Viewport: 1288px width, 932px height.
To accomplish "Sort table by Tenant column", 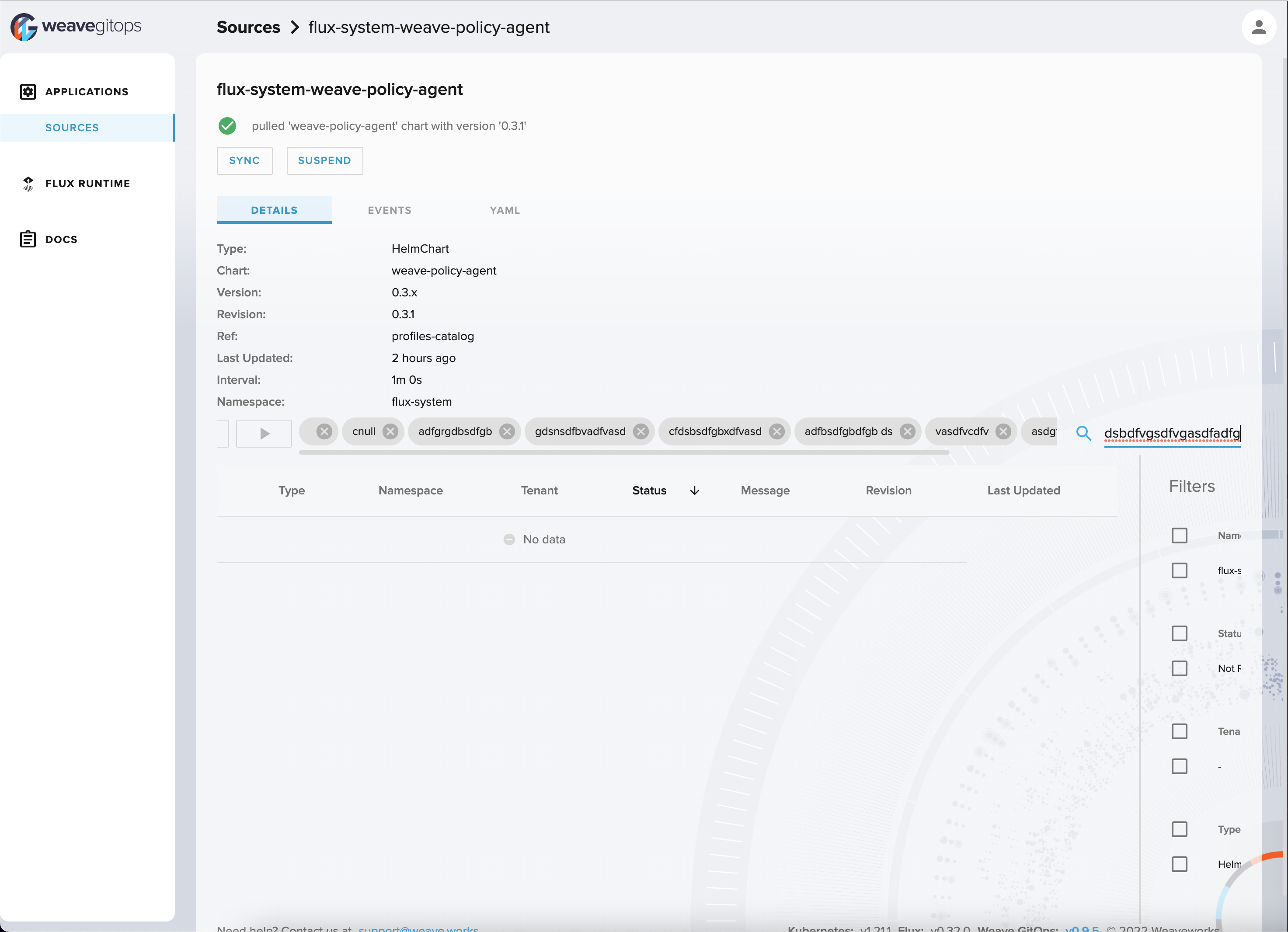I will pyautogui.click(x=540, y=491).
